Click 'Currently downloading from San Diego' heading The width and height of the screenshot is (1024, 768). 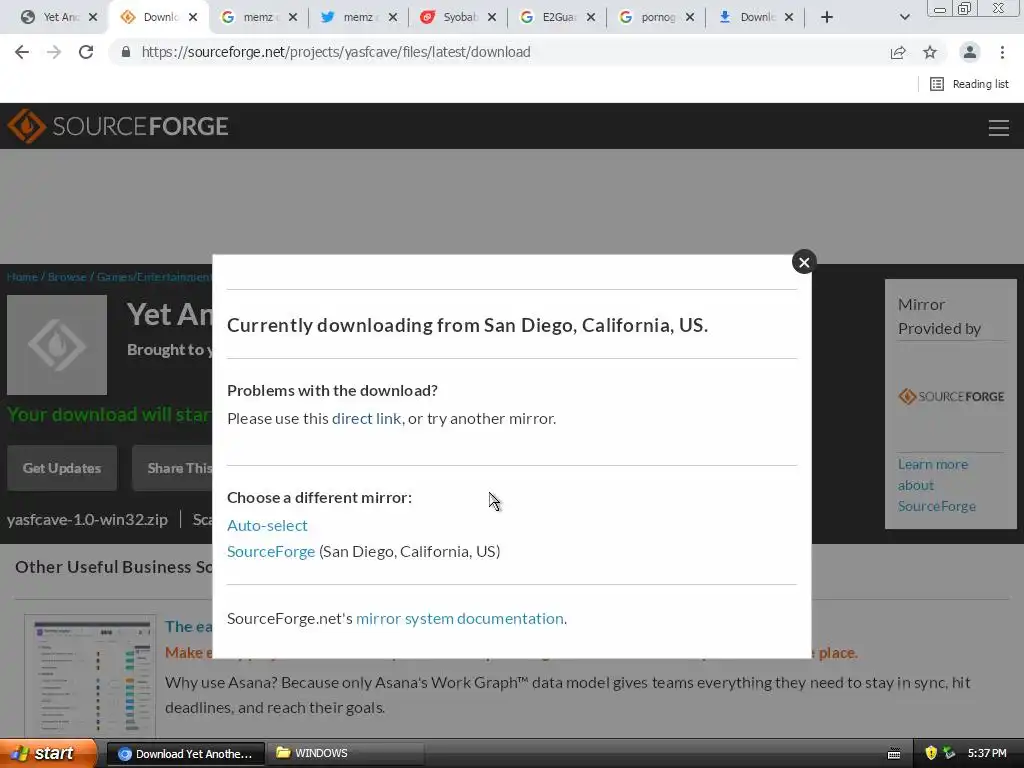[x=468, y=325]
